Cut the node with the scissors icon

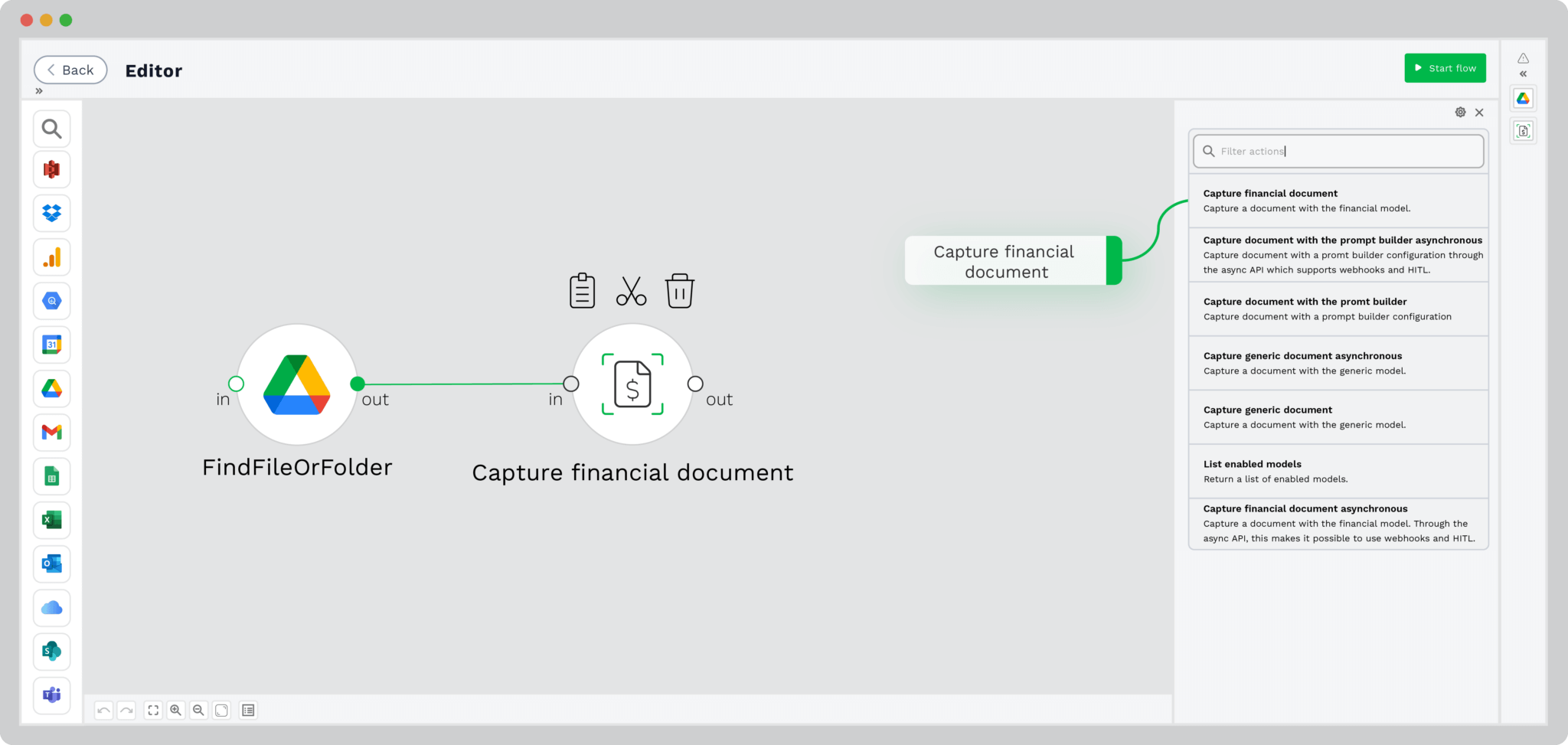[x=630, y=289]
